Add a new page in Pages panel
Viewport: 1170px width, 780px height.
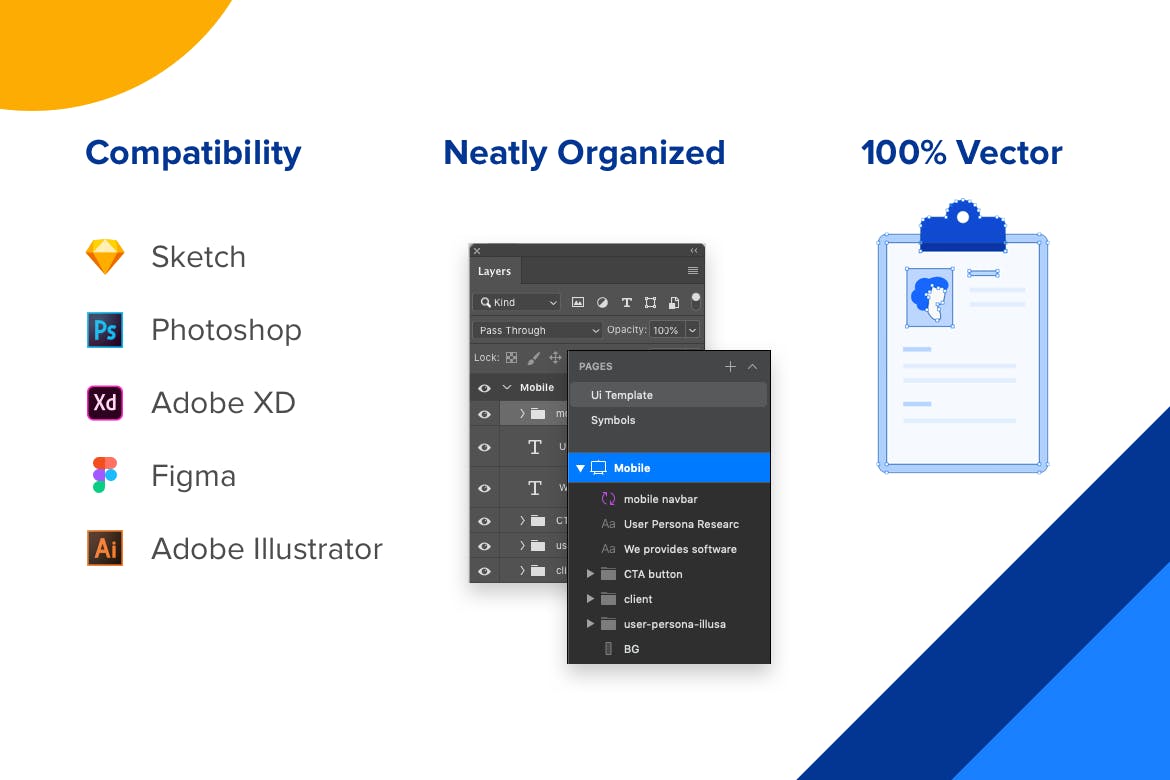click(730, 367)
